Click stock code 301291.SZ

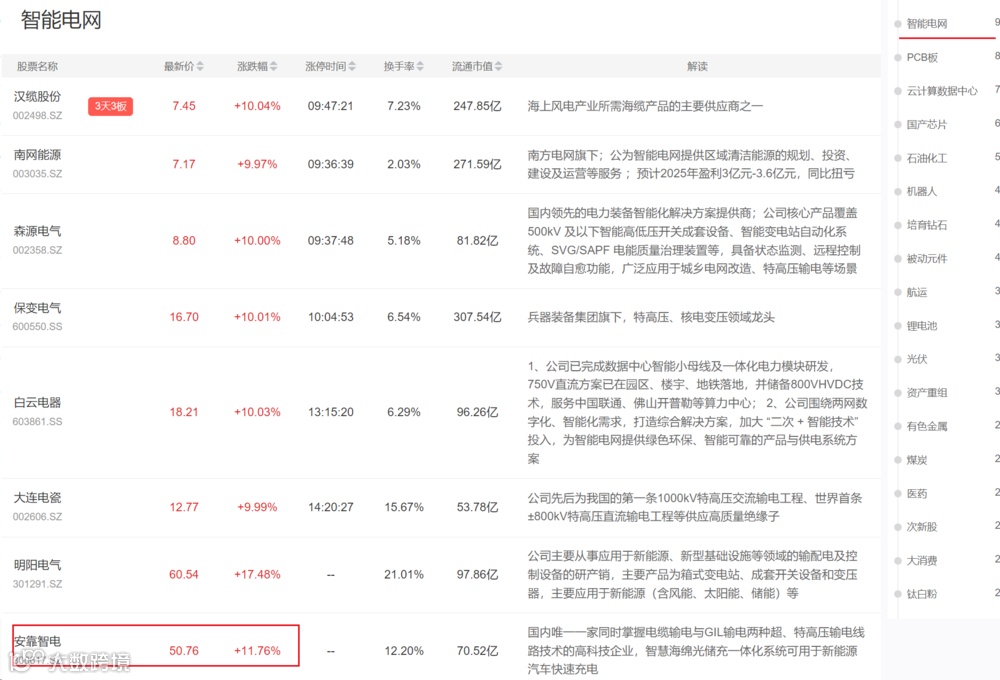click(38, 584)
